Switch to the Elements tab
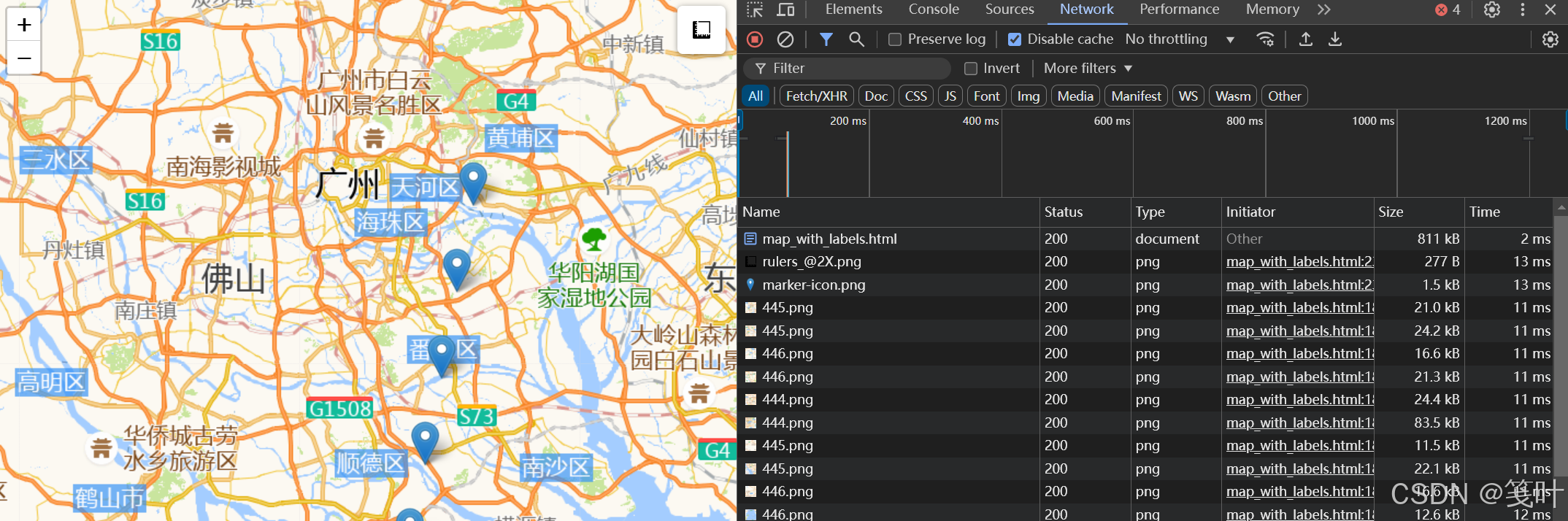 pyautogui.click(x=853, y=9)
